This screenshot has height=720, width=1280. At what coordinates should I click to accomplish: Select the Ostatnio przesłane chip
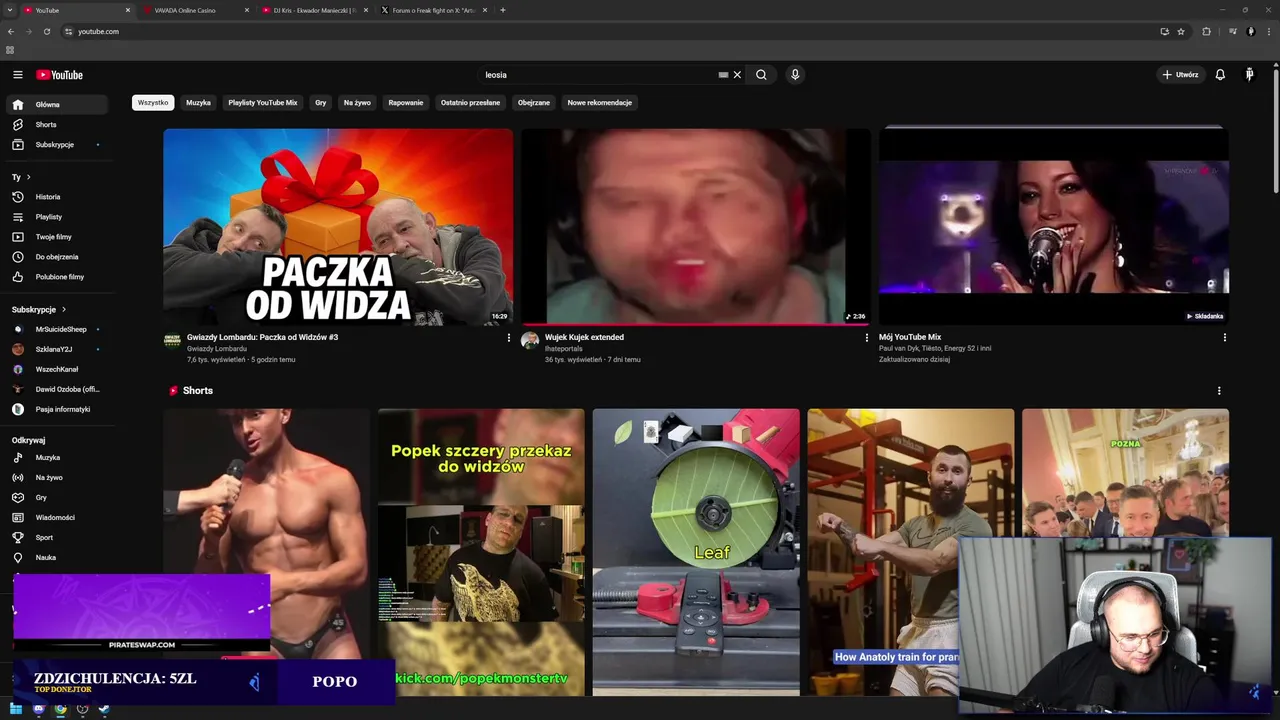pyautogui.click(x=470, y=103)
